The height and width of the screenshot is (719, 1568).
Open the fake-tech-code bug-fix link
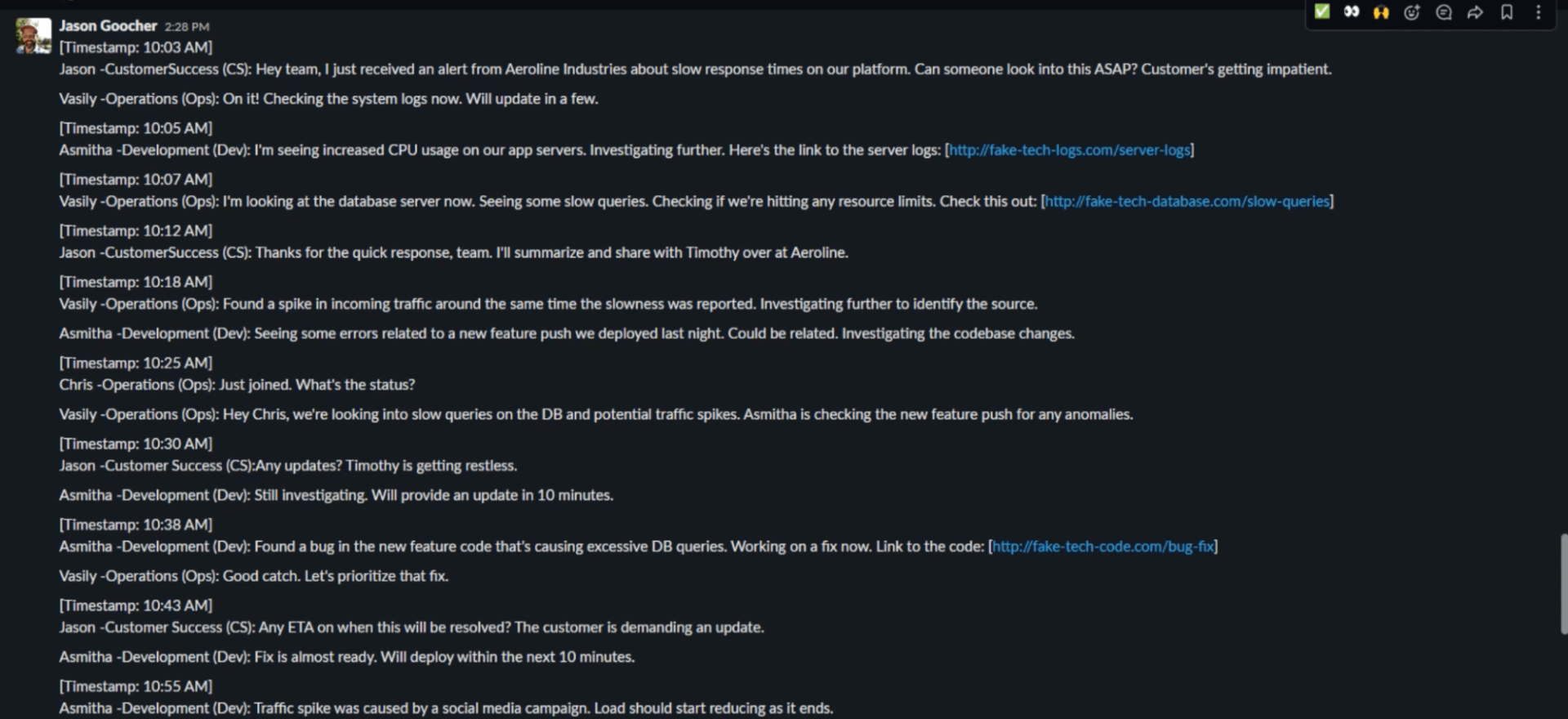coord(1102,547)
